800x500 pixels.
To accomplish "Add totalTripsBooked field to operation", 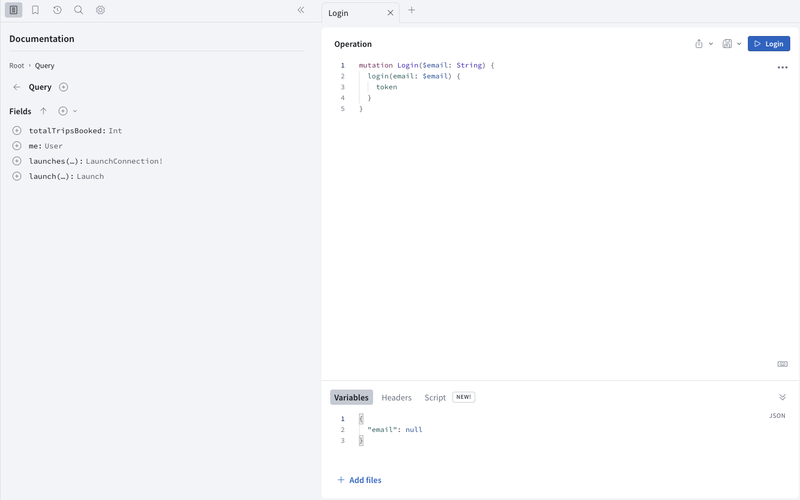I will tap(17, 131).
